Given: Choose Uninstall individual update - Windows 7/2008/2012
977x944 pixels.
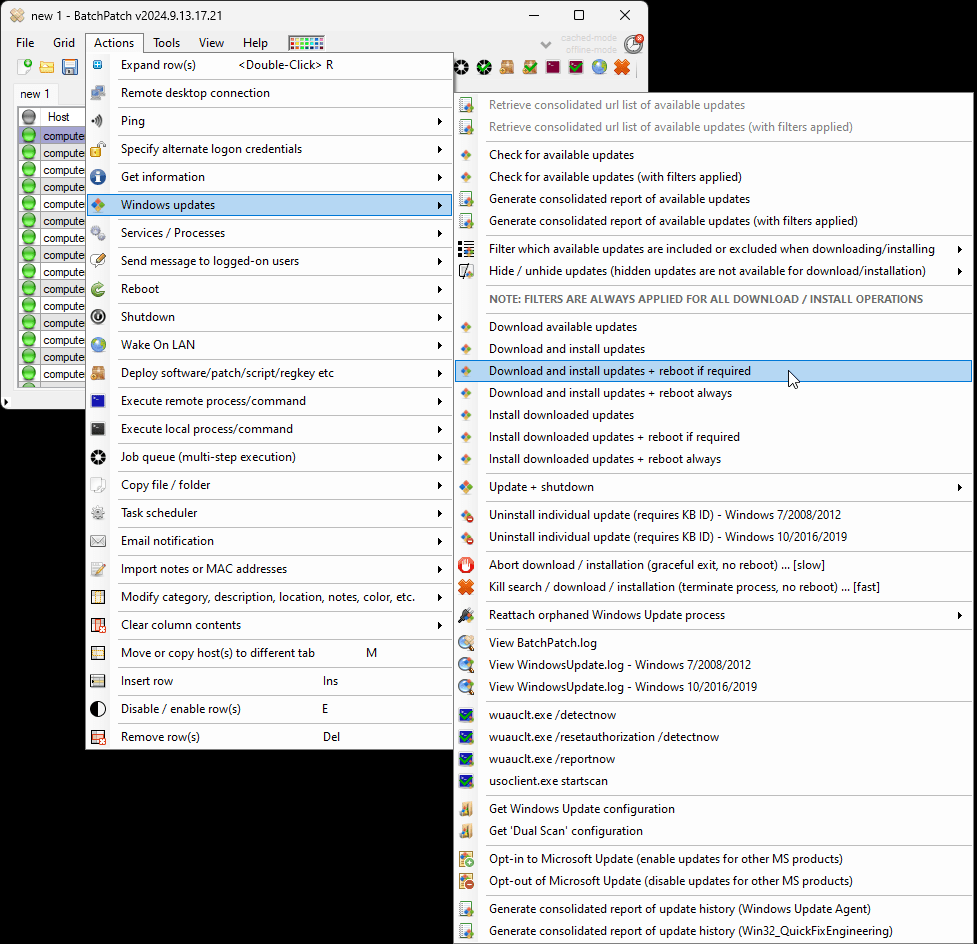Looking at the screenshot, I should point(665,515).
